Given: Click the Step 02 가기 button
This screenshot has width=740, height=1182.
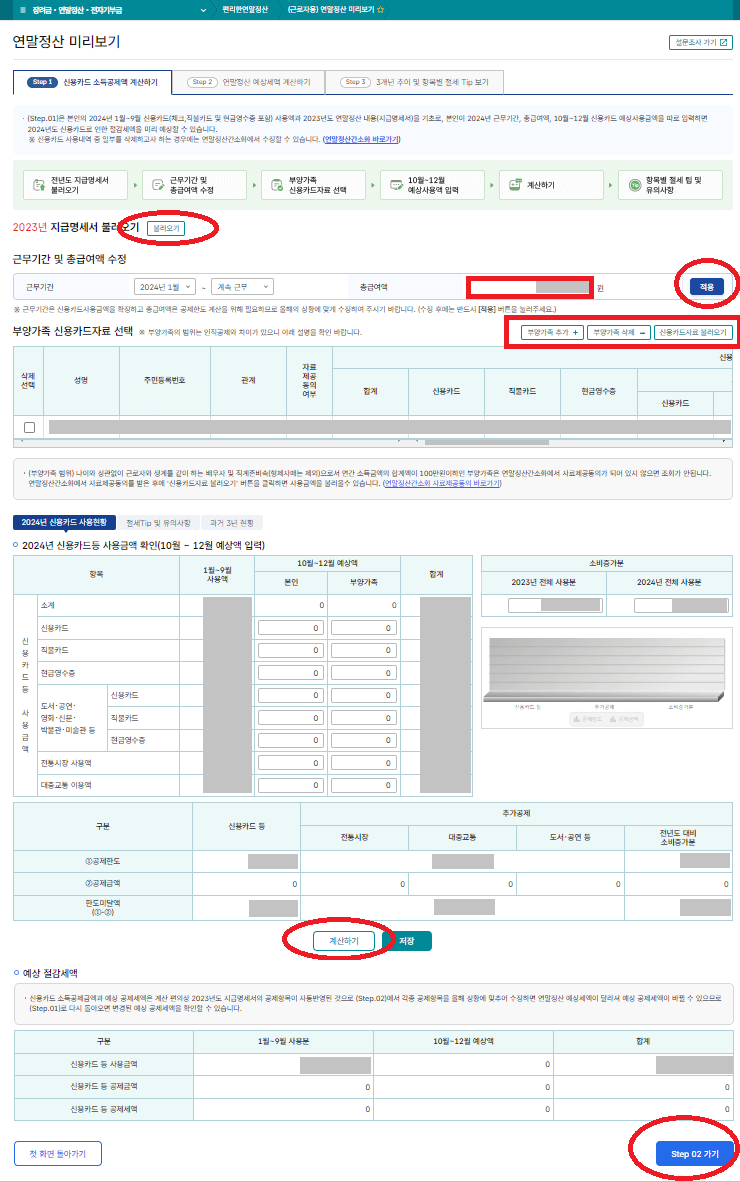Looking at the screenshot, I should click(695, 1153).
